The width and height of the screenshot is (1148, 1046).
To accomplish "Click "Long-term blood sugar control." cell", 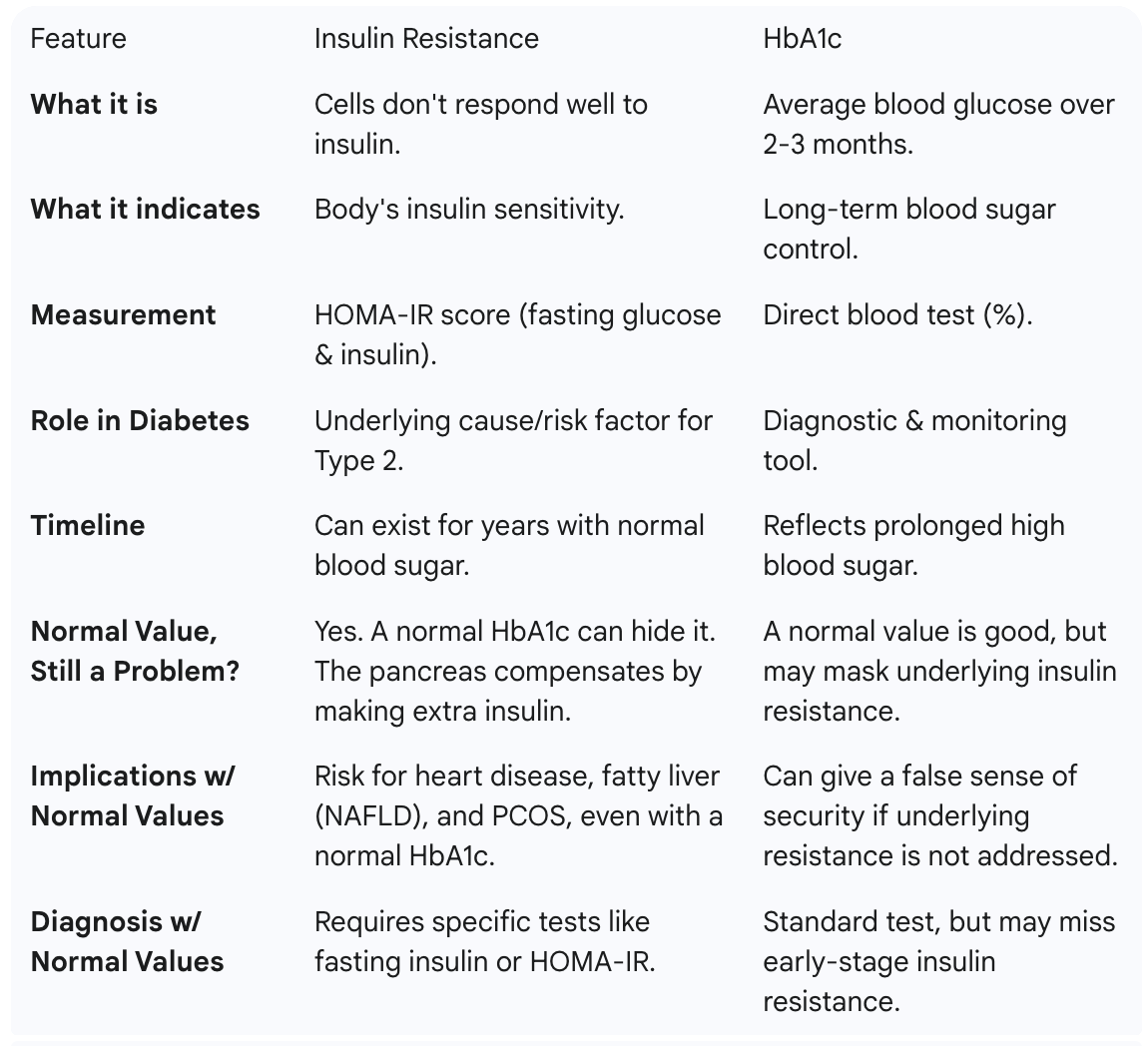I will pyautogui.click(x=908, y=229).
